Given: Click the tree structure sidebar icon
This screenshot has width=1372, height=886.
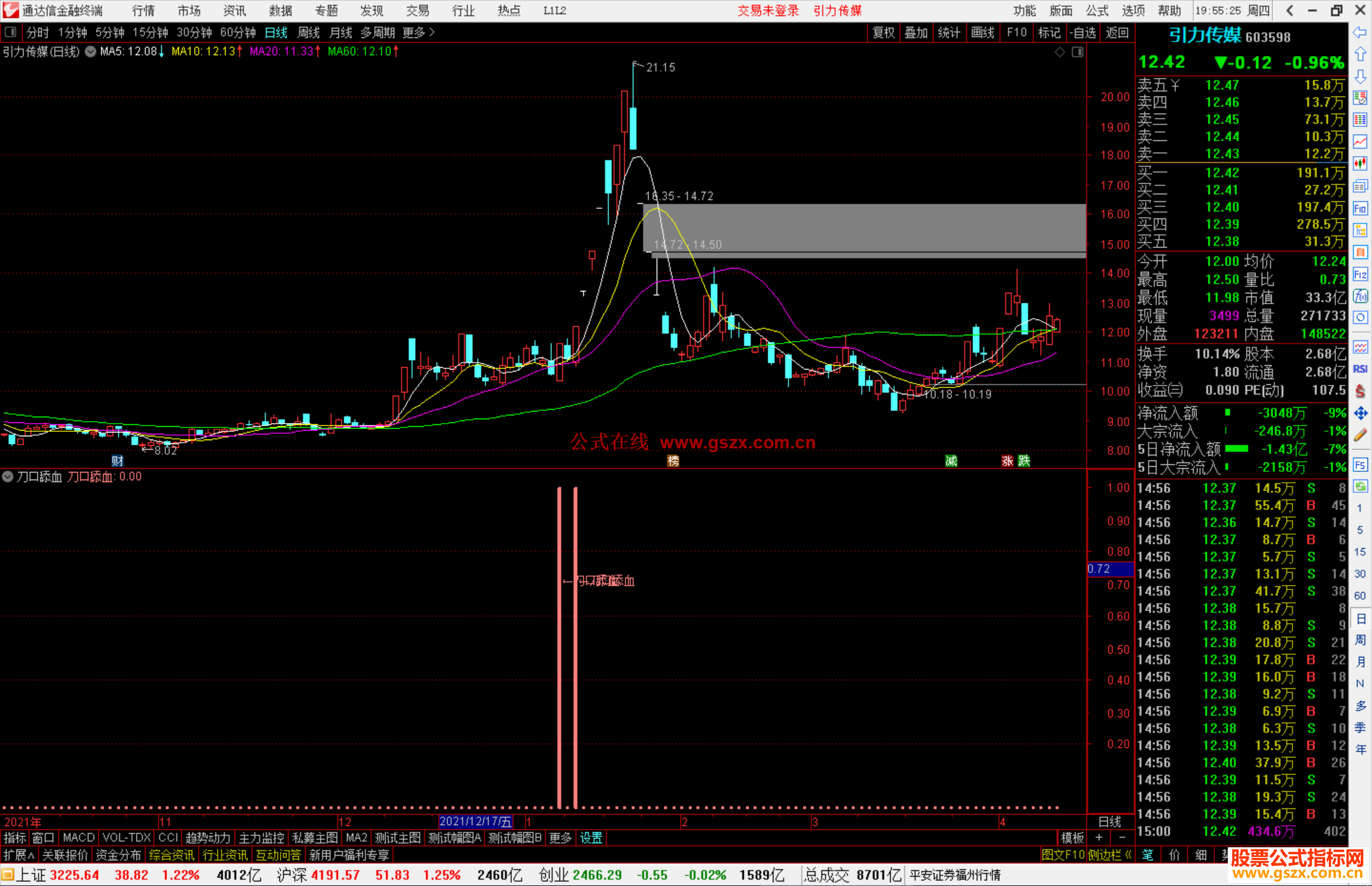Looking at the screenshot, I should pyautogui.click(x=1360, y=230).
